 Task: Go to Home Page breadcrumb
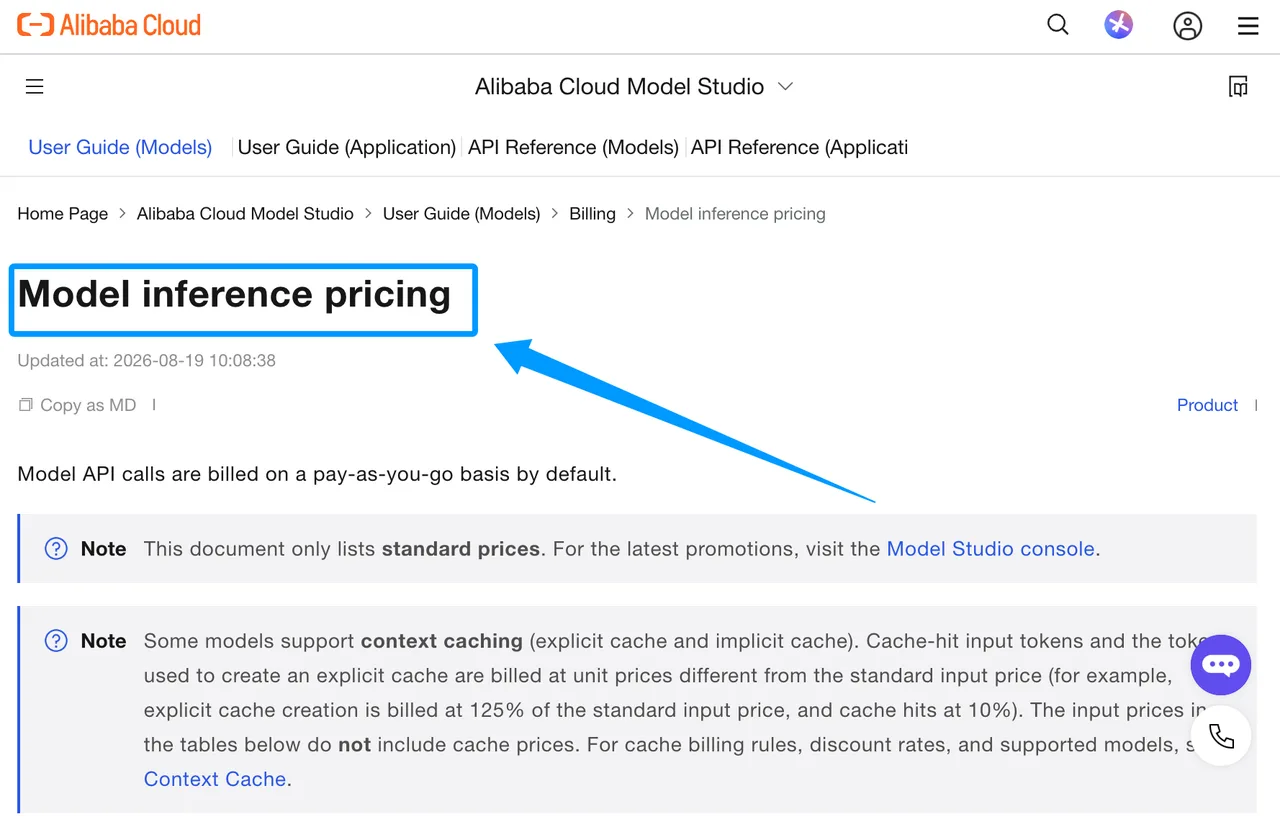coord(63,214)
